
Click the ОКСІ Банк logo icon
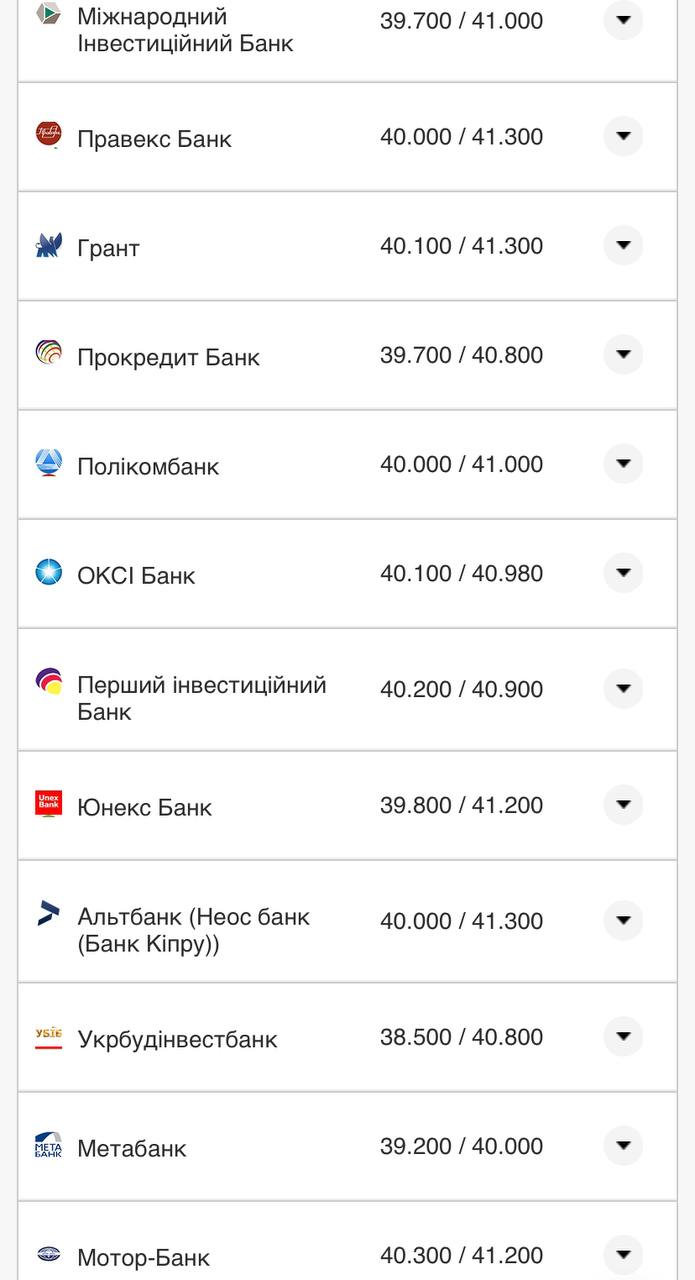(x=48, y=572)
